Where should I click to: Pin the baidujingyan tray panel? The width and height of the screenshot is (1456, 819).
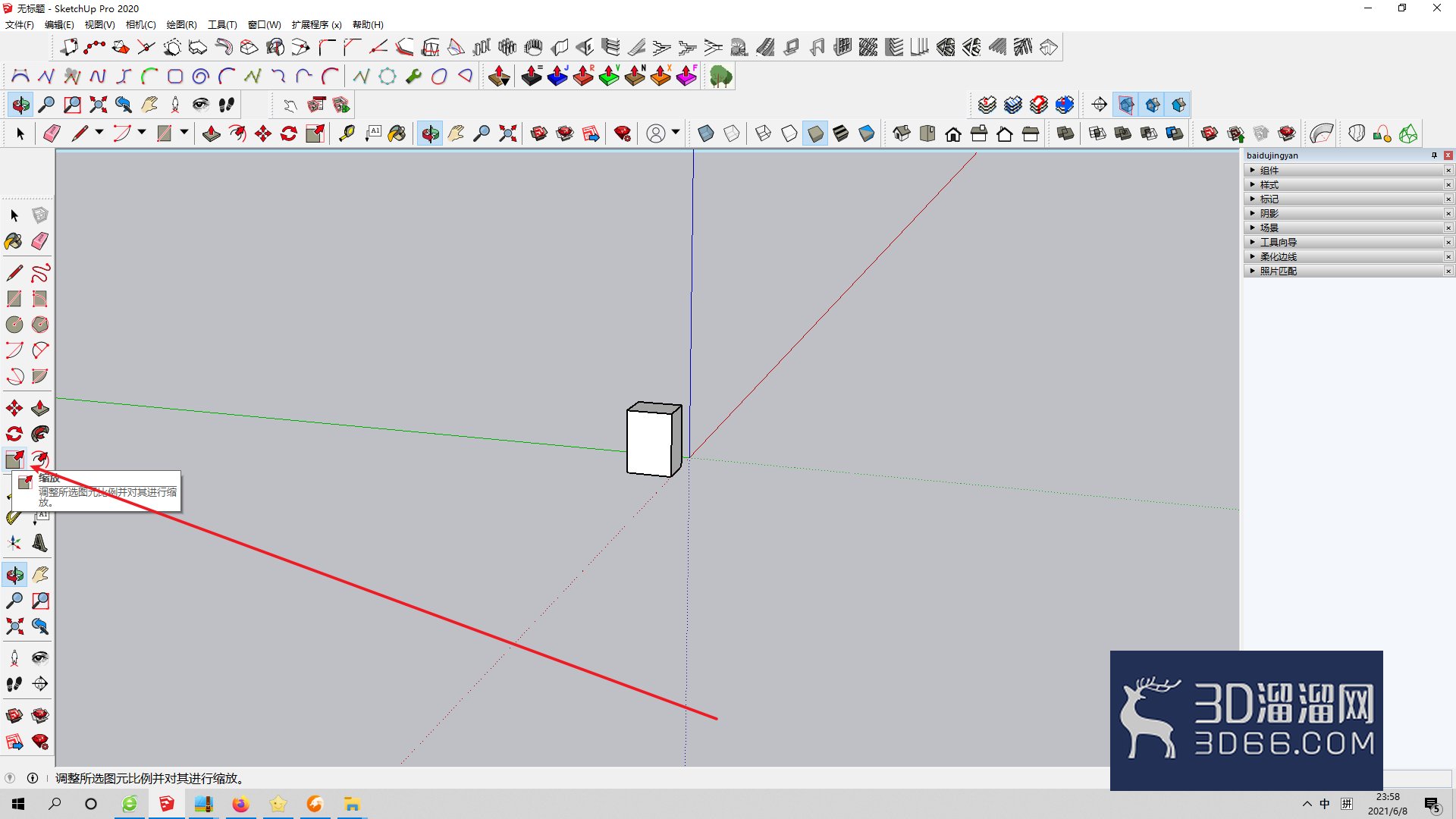[1434, 155]
